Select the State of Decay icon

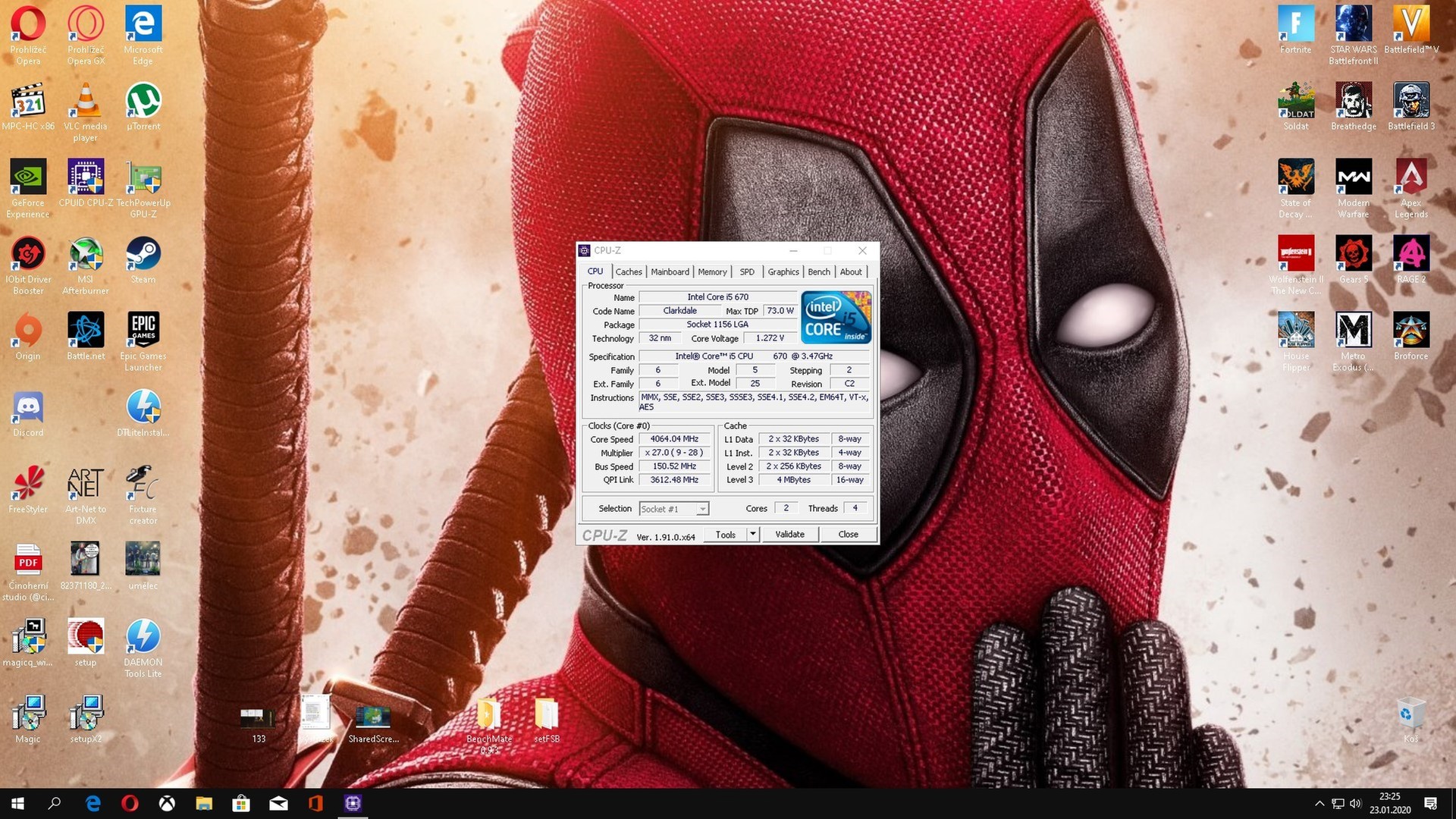tap(1296, 189)
